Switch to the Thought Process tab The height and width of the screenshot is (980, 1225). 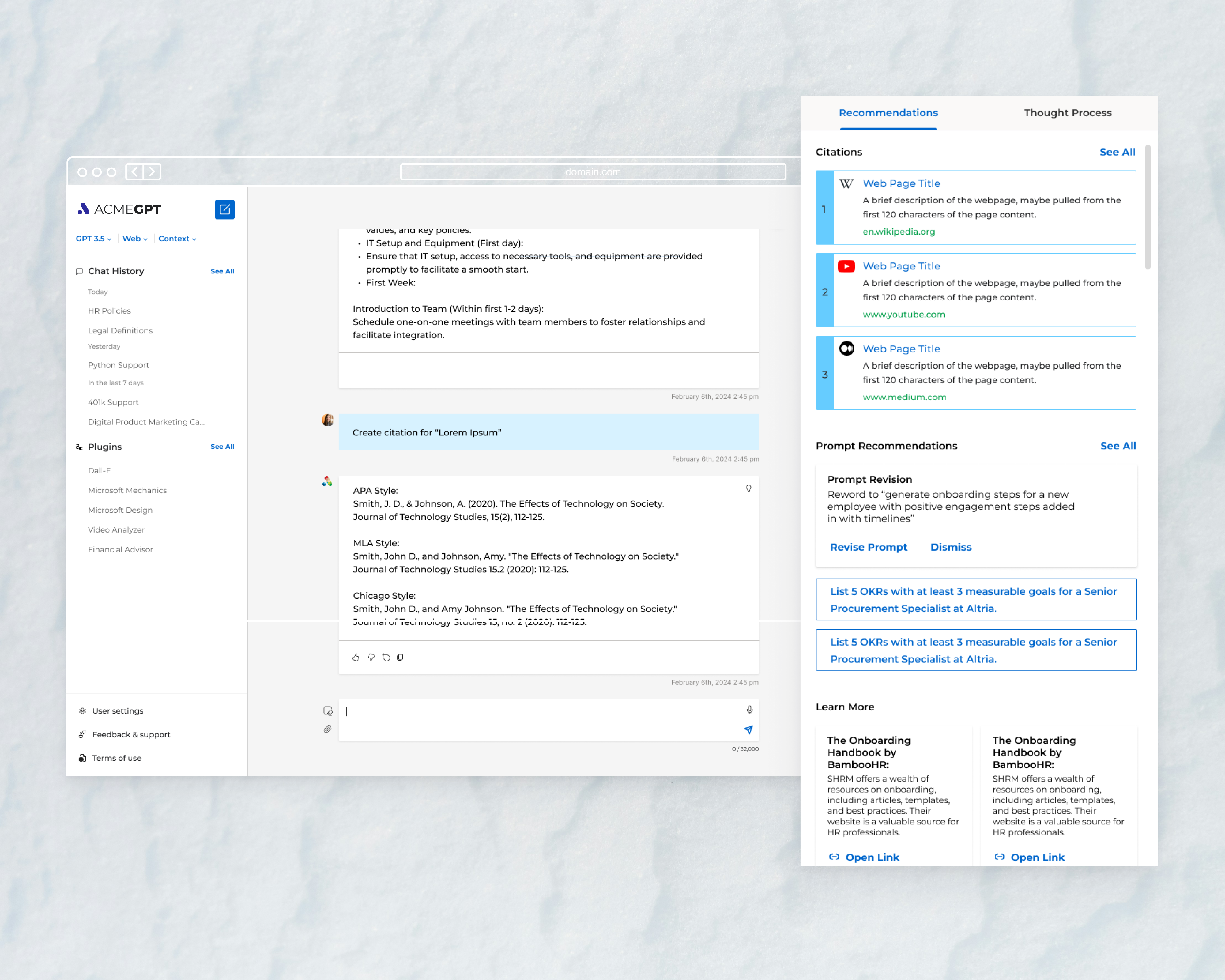point(1067,112)
